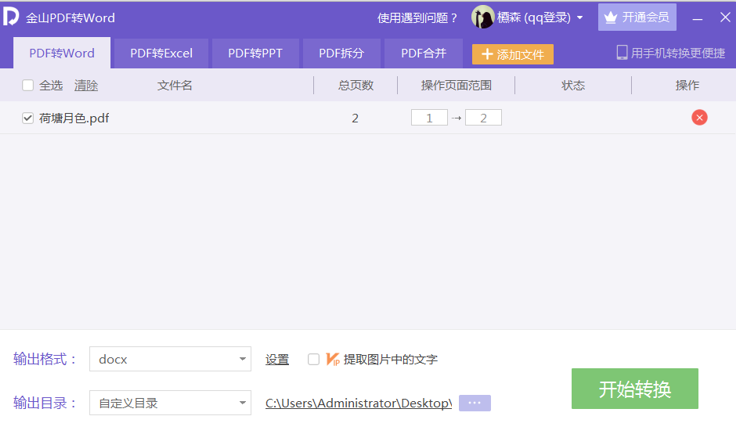Click the browse button with three dots

coord(475,403)
